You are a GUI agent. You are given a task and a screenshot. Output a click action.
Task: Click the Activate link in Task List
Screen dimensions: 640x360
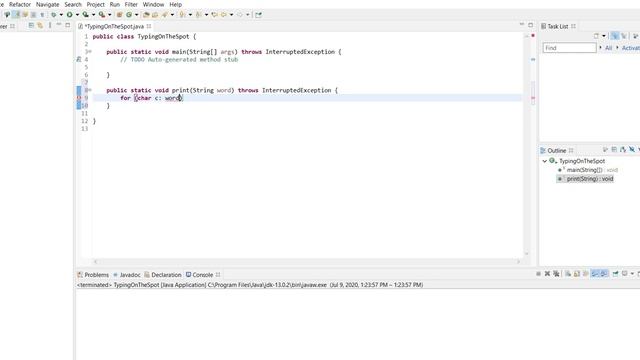pos(631,48)
